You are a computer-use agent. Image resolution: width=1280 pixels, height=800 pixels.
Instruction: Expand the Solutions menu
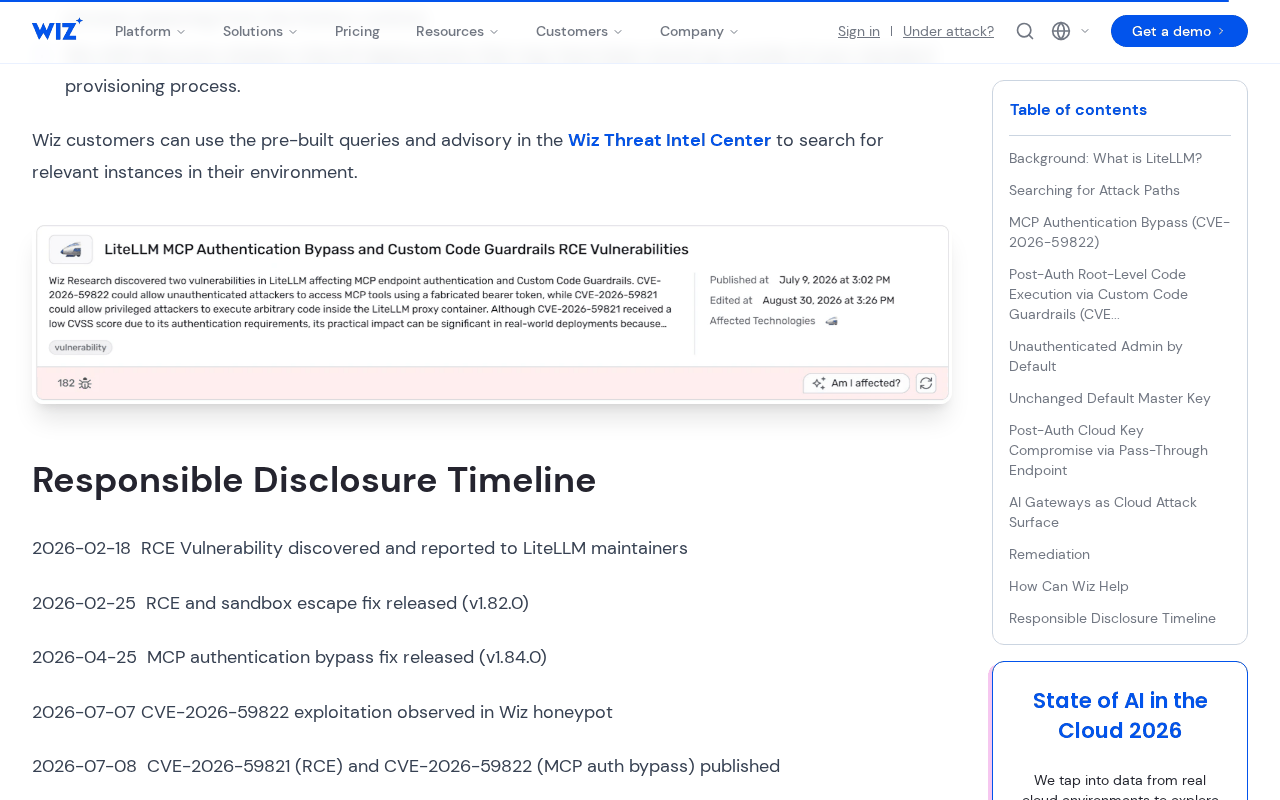pos(260,31)
